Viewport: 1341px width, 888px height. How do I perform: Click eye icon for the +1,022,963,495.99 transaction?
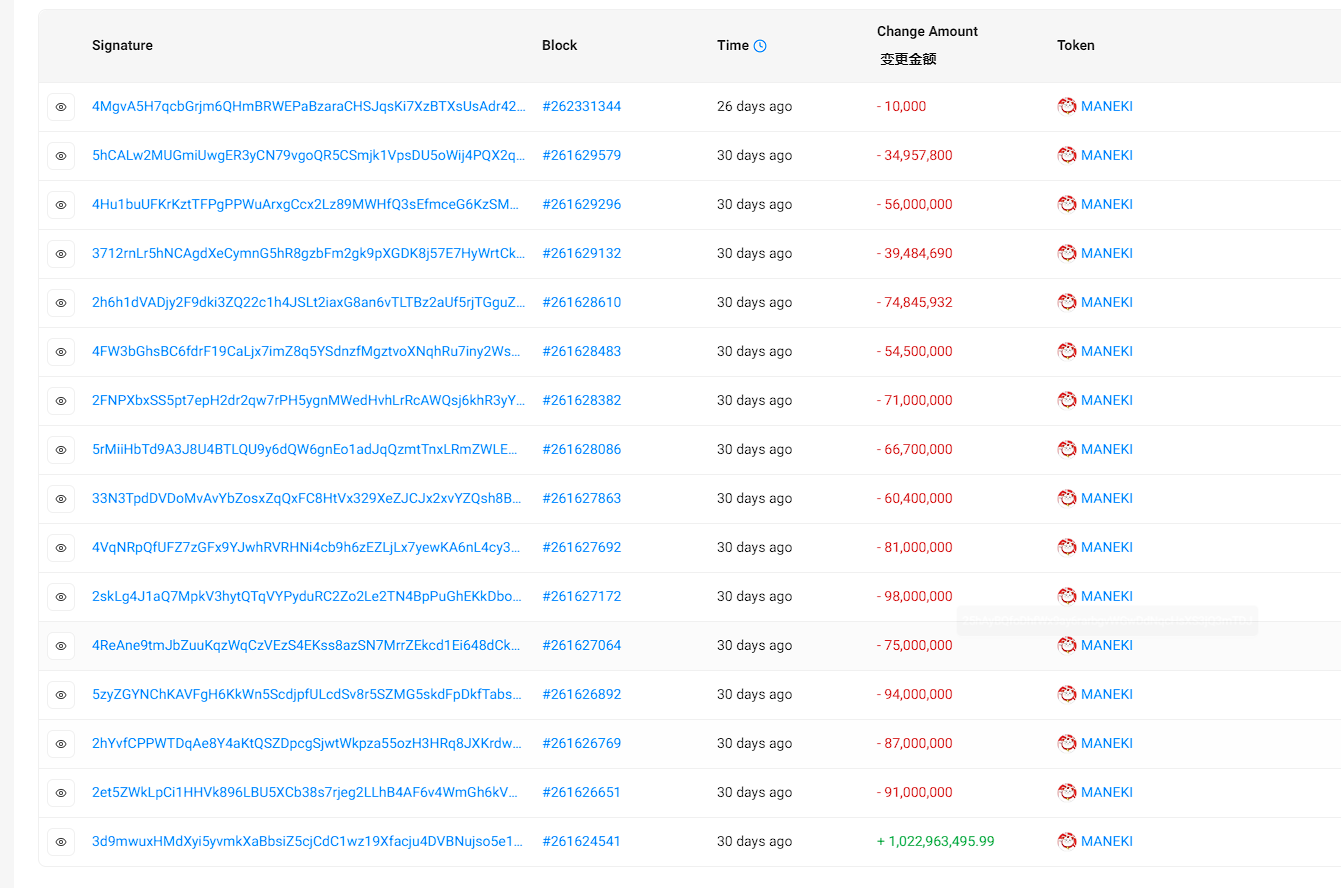pos(61,842)
